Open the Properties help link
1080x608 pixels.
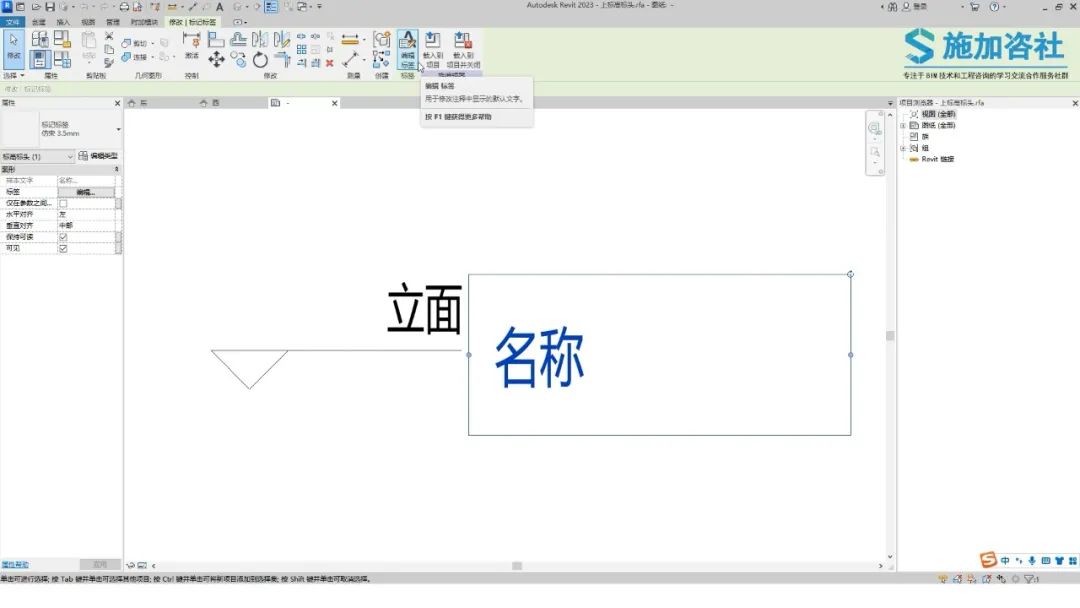(15, 565)
